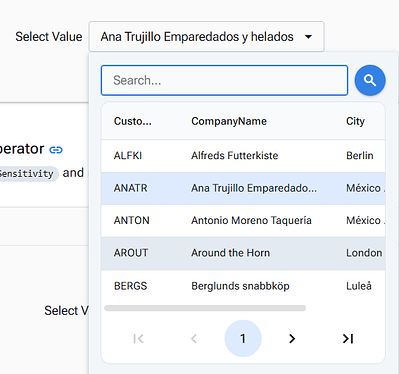Click the blue search magnifier button

[x=370, y=80]
